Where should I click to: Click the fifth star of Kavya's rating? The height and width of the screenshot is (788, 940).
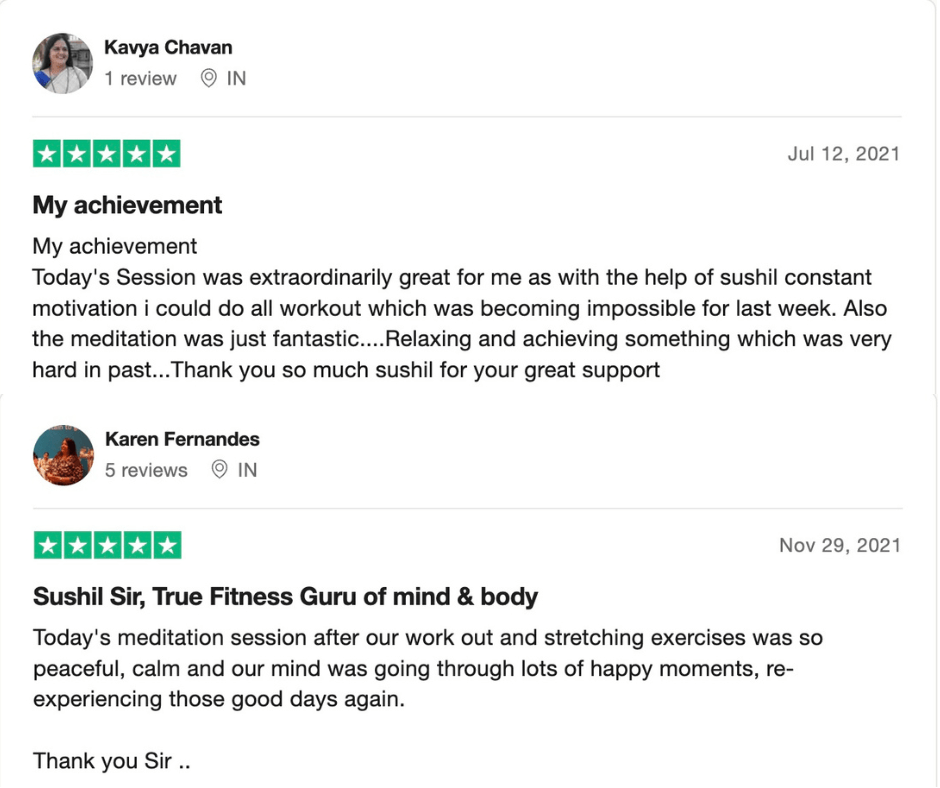click(167, 154)
